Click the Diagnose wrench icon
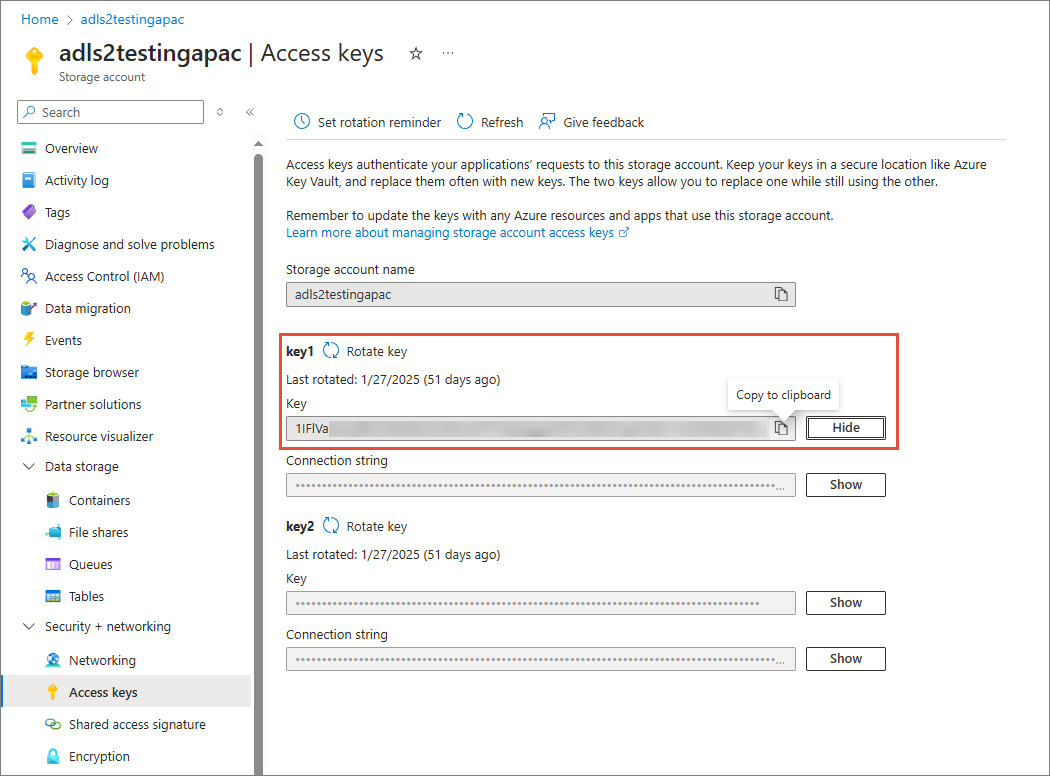 [x=29, y=244]
